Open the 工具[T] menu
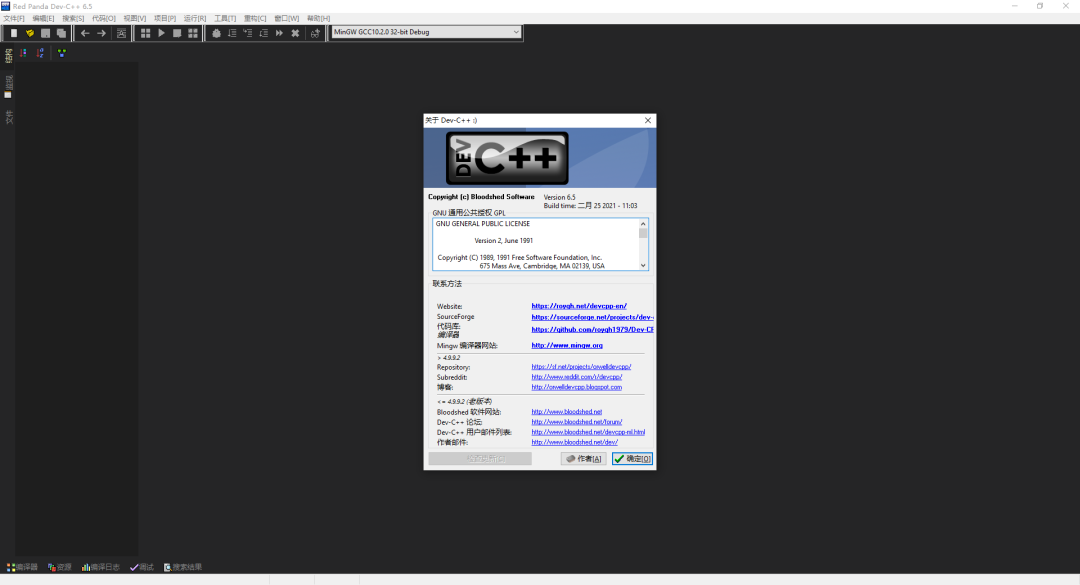The width and height of the screenshot is (1080, 585). click(x=224, y=17)
